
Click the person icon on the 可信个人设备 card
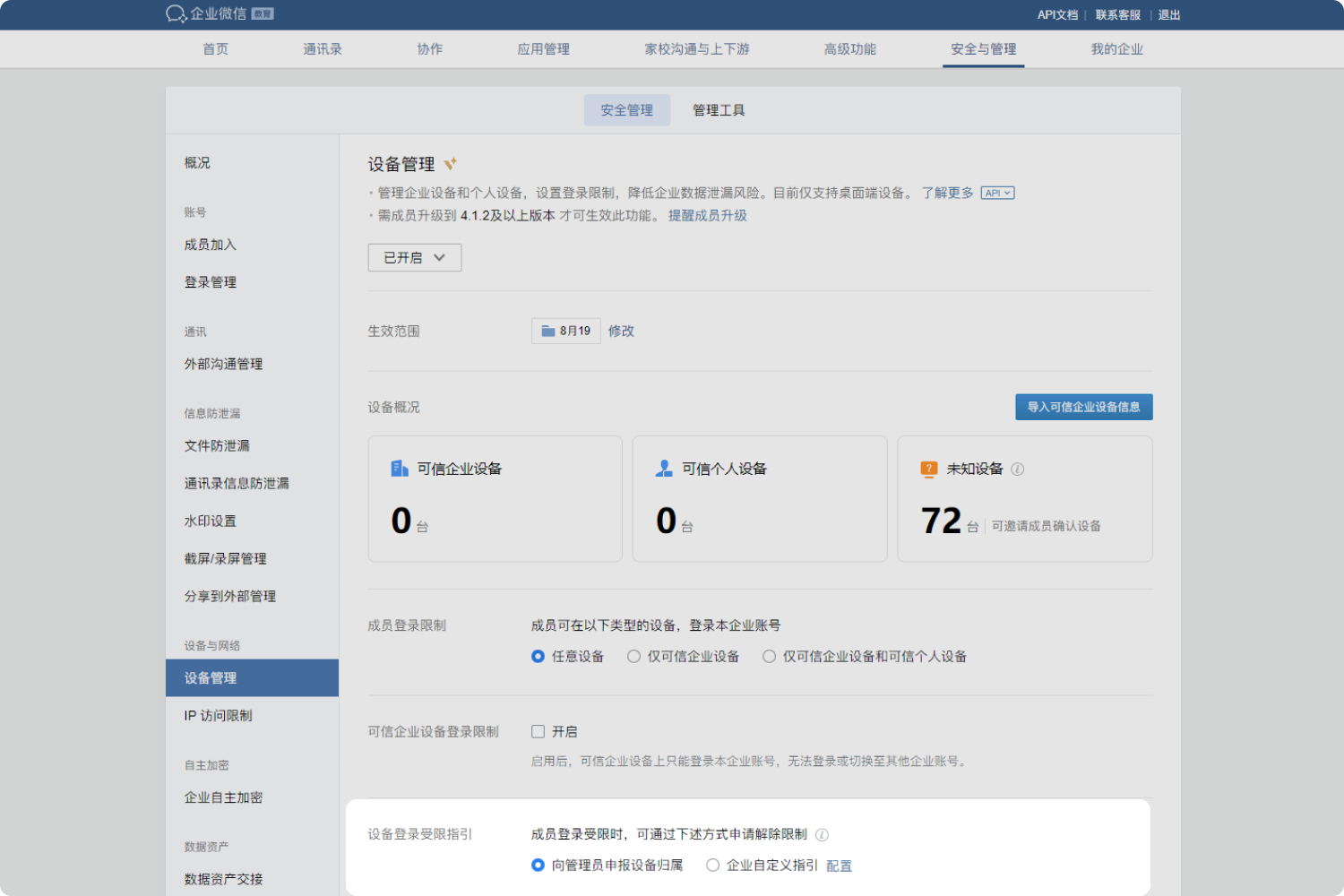pyautogui.click(x=664, y=467)
